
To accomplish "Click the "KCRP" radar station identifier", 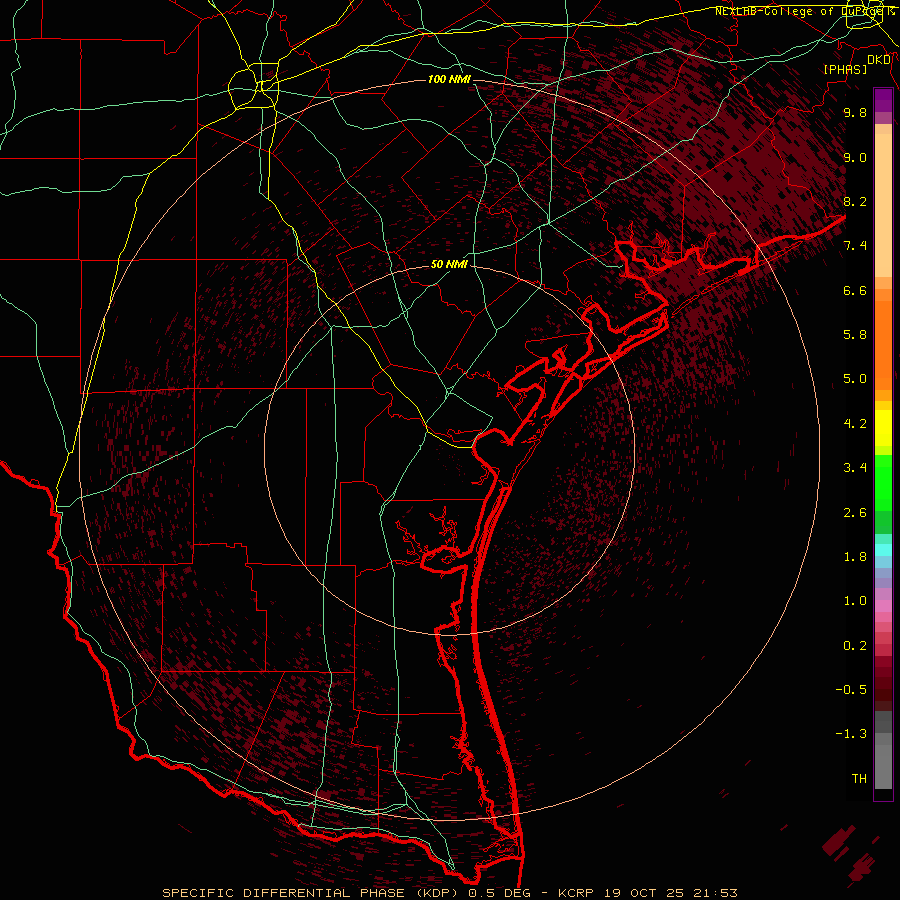I will click(576, 893).
